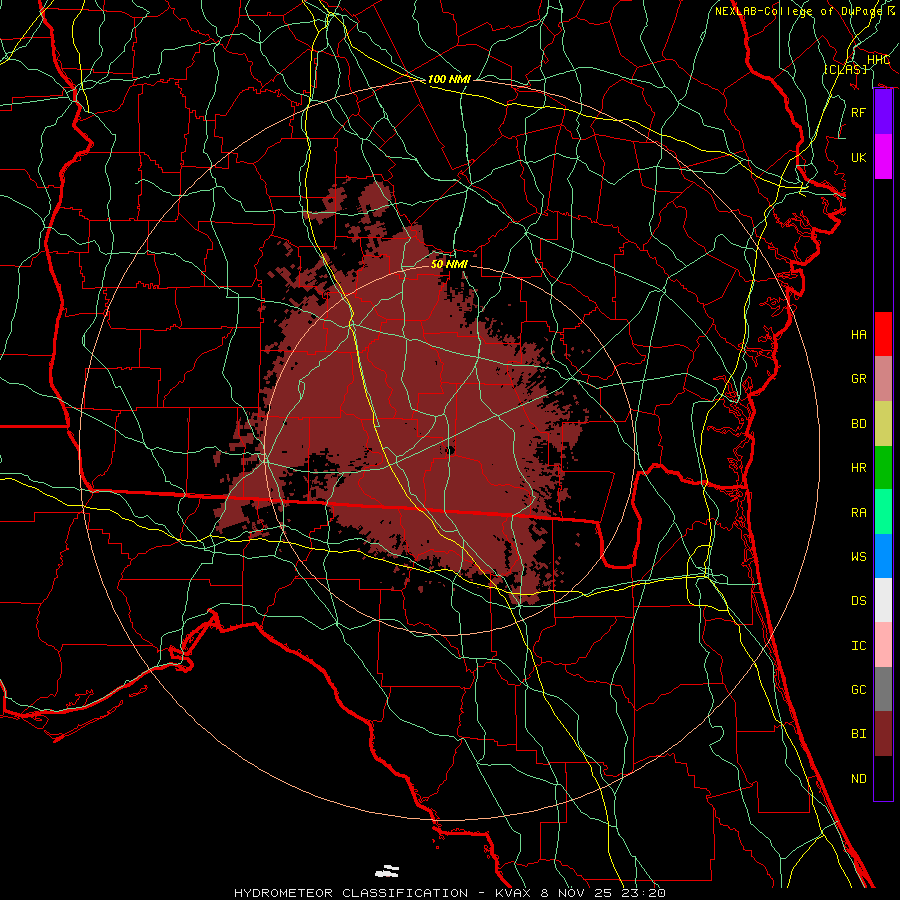Click the BI dark red legend swatch
The height and width of the screenshot is (900, 900).
(883, 734)
